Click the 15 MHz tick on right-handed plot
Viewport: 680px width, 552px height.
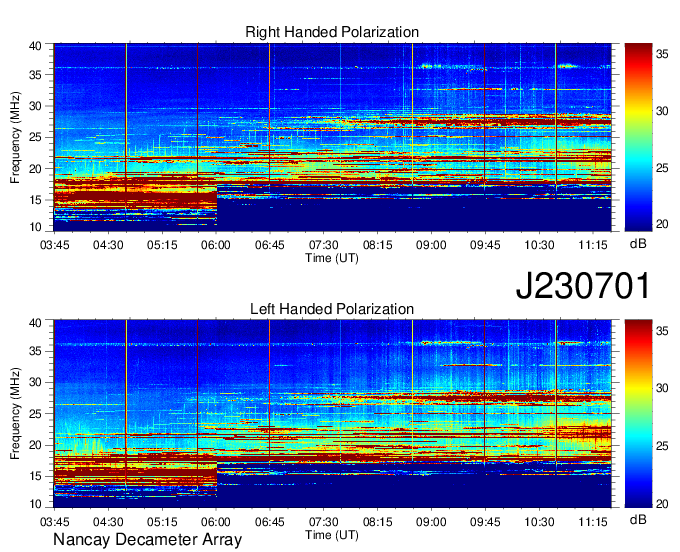click(x=35, y=200)
